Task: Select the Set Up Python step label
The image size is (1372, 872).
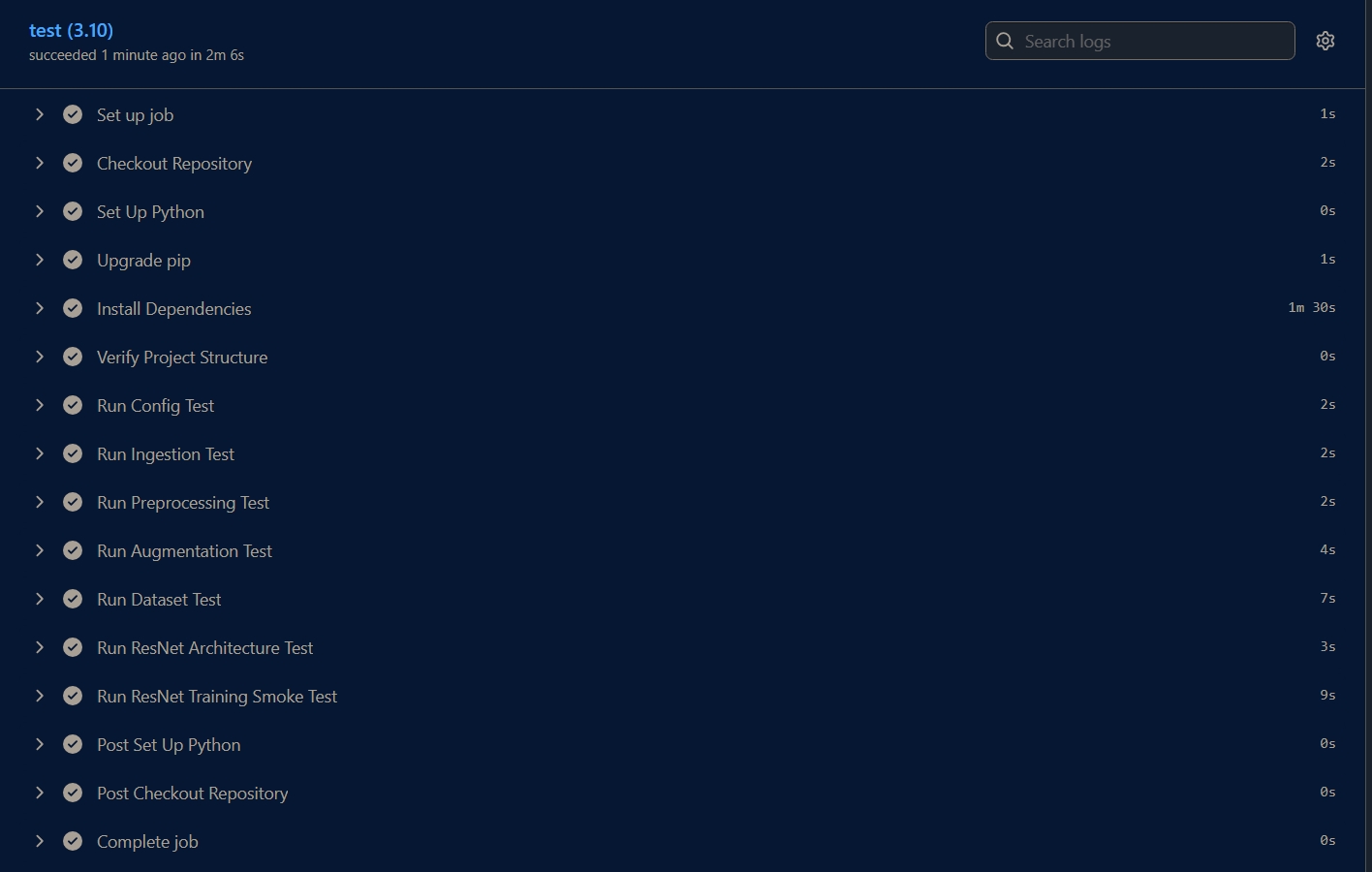Action: (150, 212)
